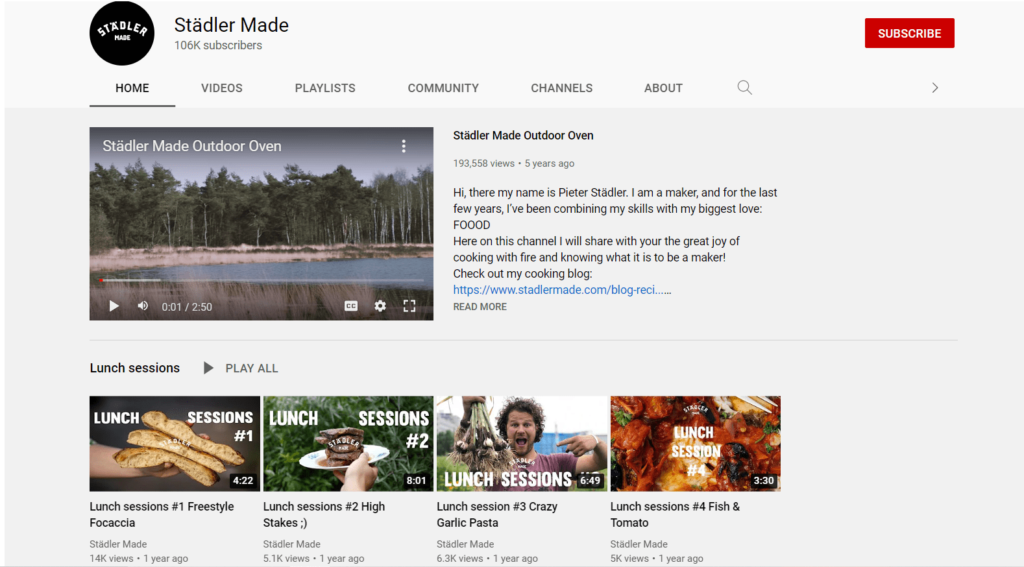Click the channel name under the High Stakes video
This screenshot has width=1024, height=567.
[x=292, y=543]
